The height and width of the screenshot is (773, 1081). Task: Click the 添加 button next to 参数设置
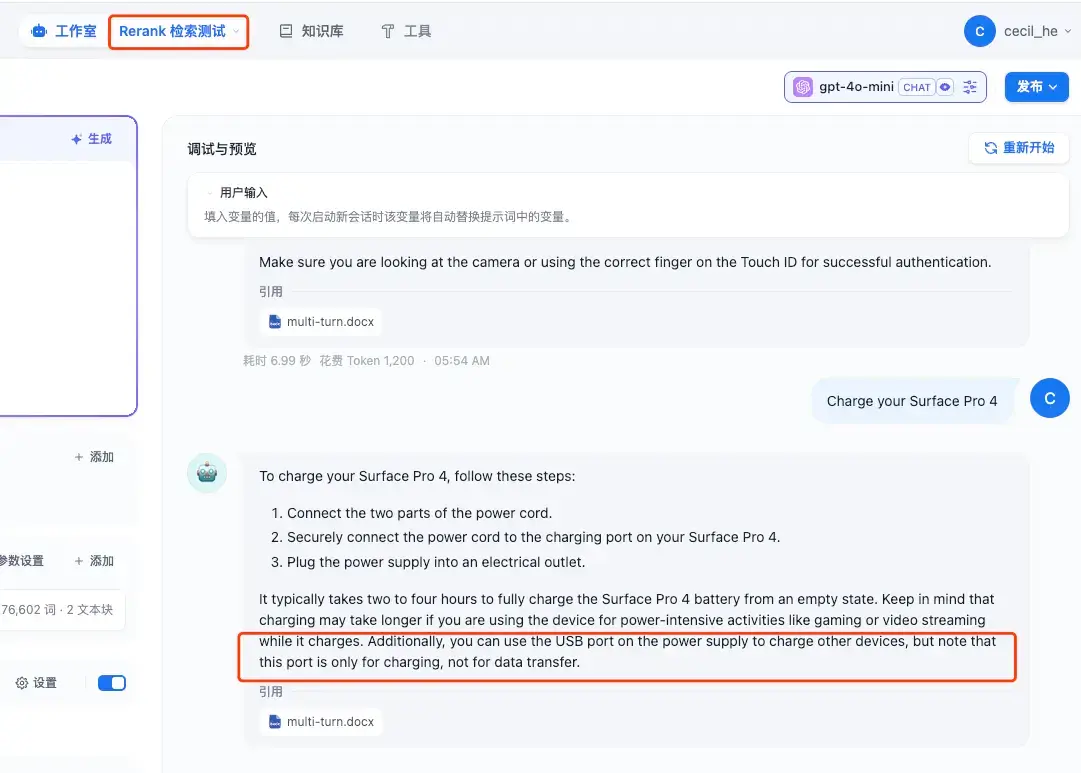(x=94, y=561)
